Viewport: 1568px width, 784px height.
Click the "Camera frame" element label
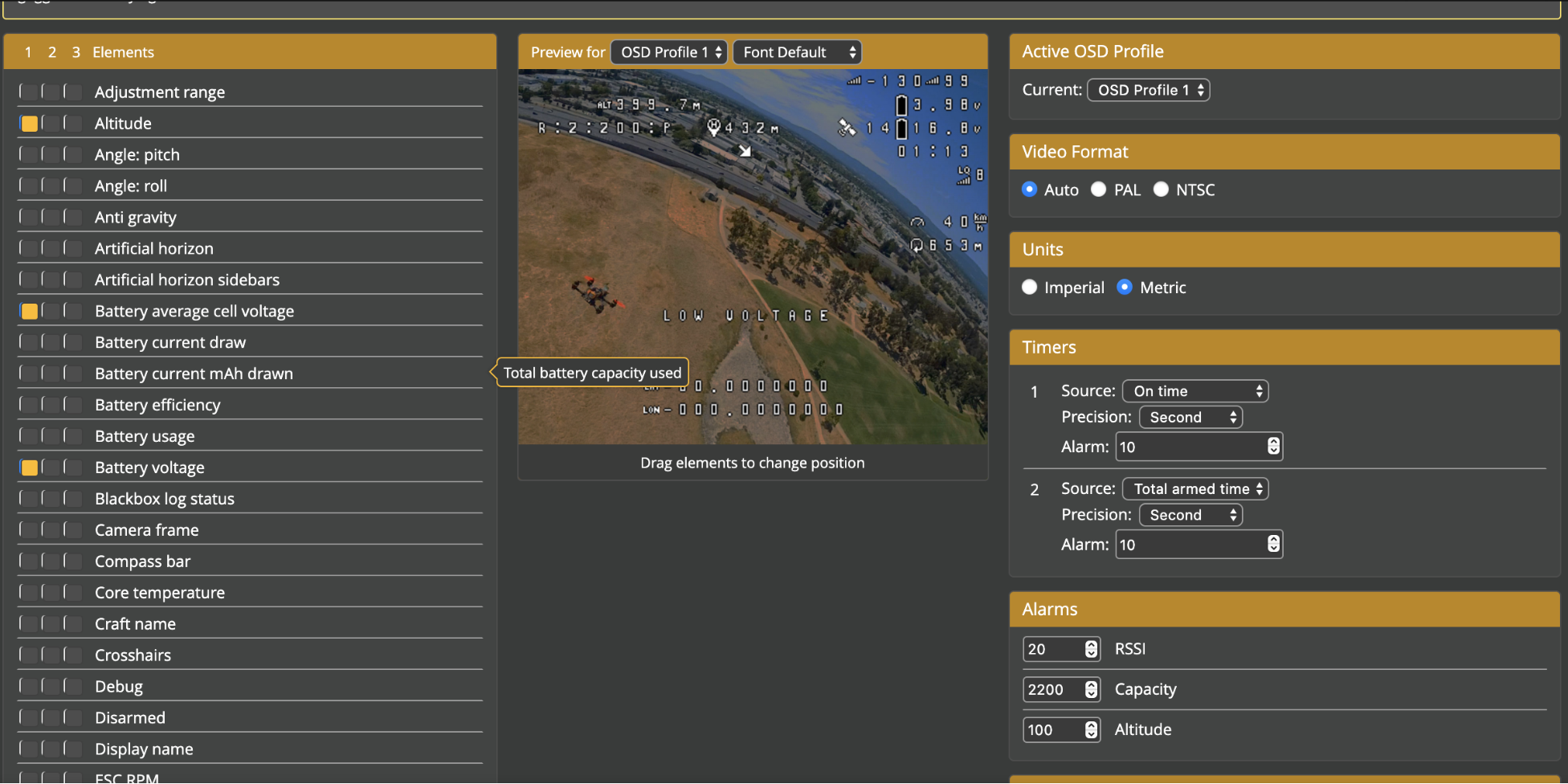147,530
